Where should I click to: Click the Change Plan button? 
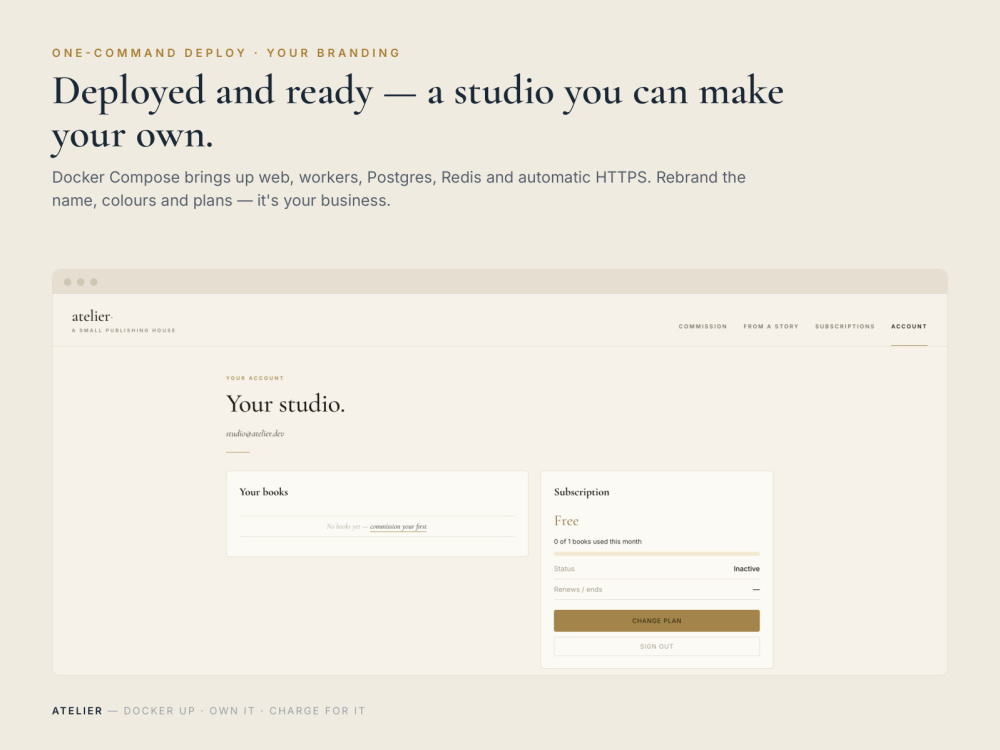coord(656,621)
